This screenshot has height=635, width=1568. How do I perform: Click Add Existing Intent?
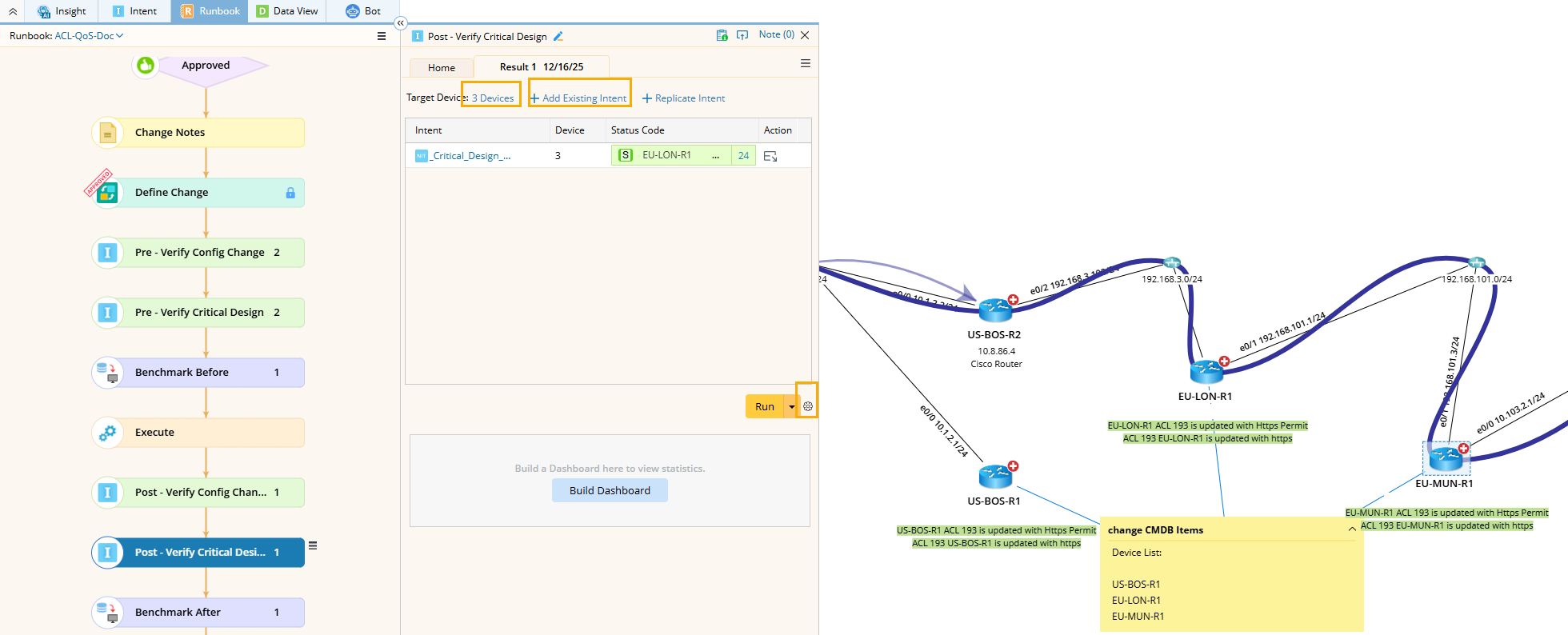pos(578,98)
